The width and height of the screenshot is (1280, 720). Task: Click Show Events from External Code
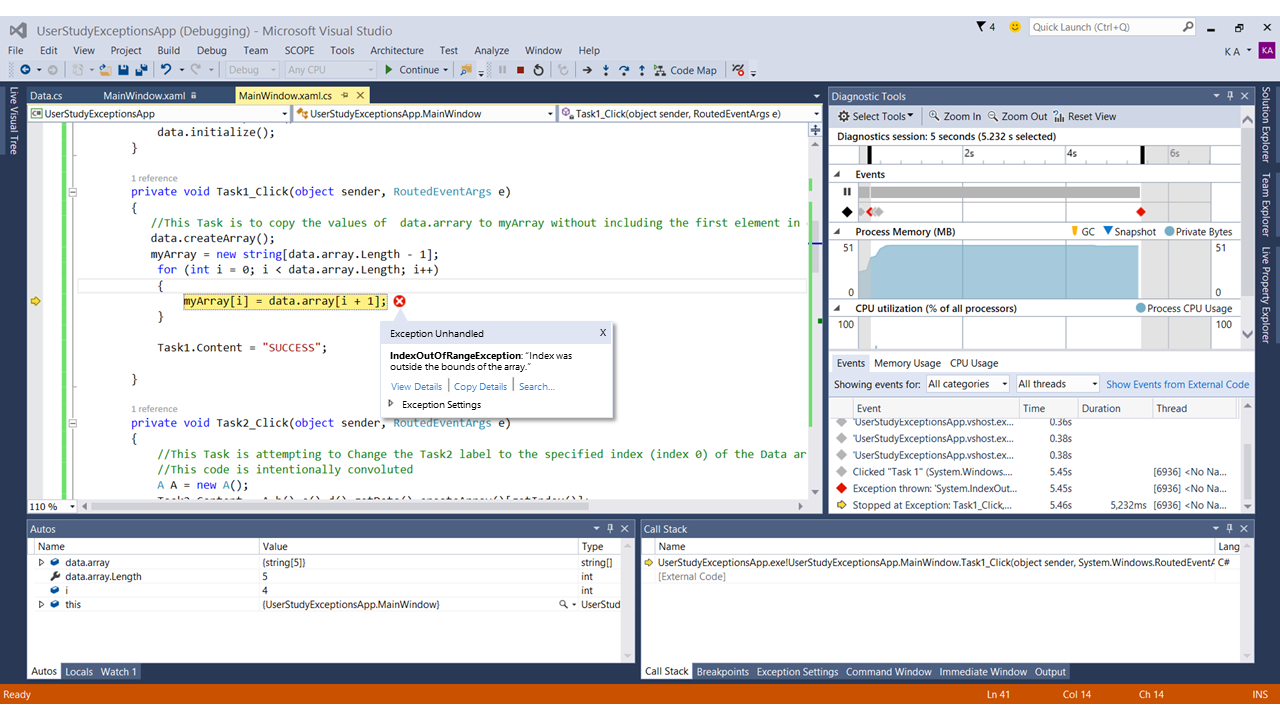coord(1178,384)
